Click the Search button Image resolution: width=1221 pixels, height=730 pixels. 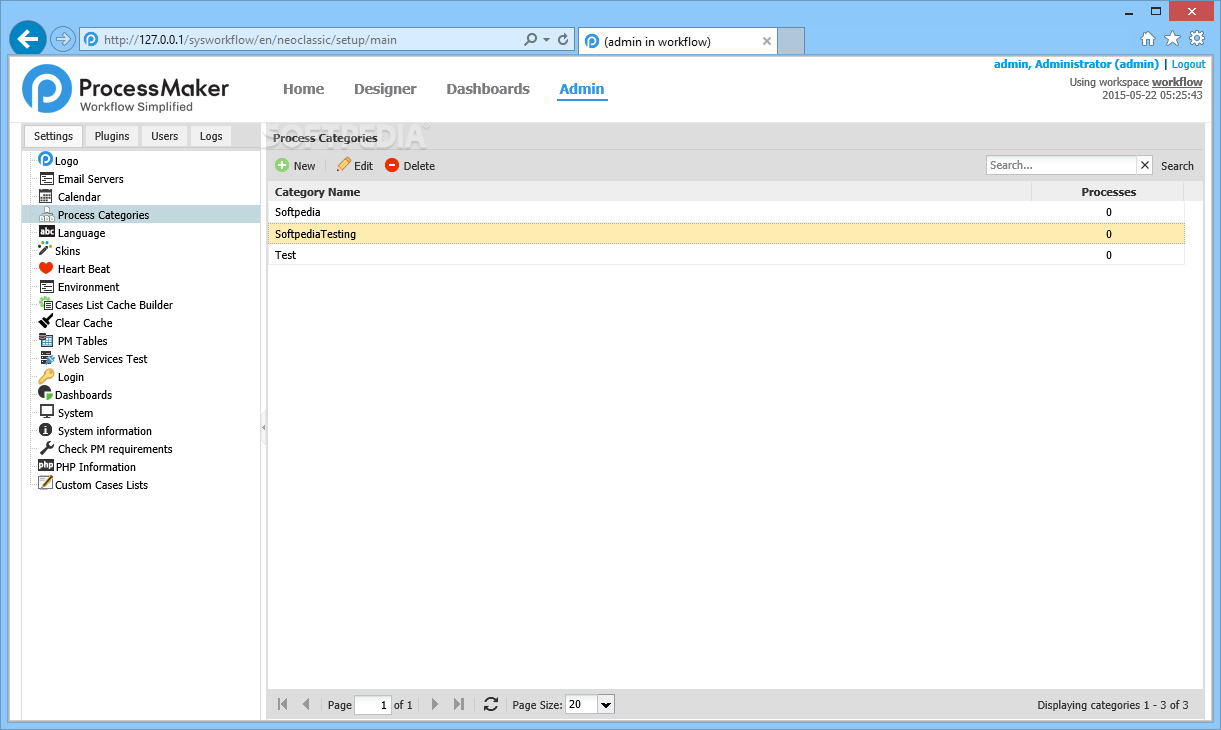click(x=1177, y=166)
